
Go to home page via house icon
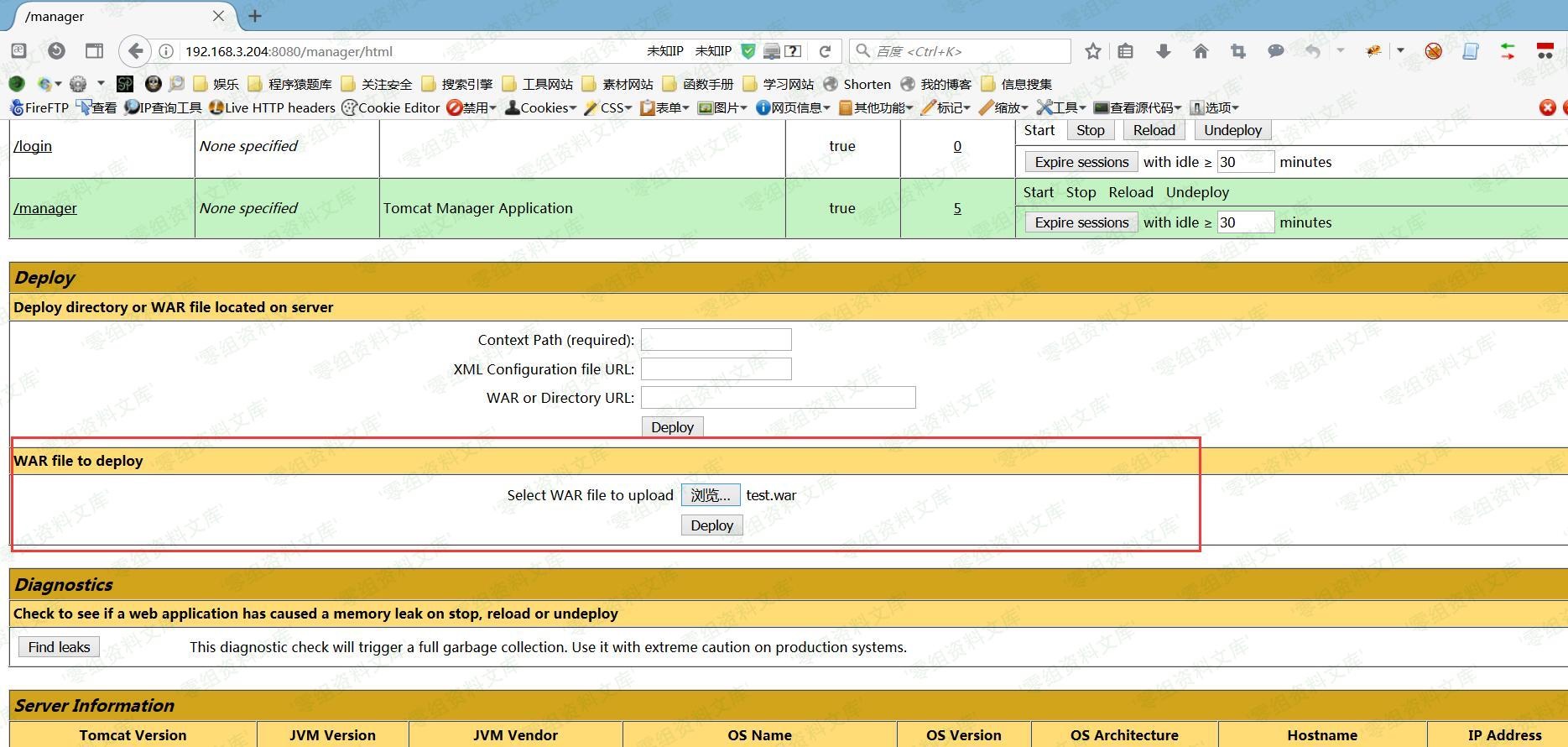pyautogui.click(x=1201, y=51)
